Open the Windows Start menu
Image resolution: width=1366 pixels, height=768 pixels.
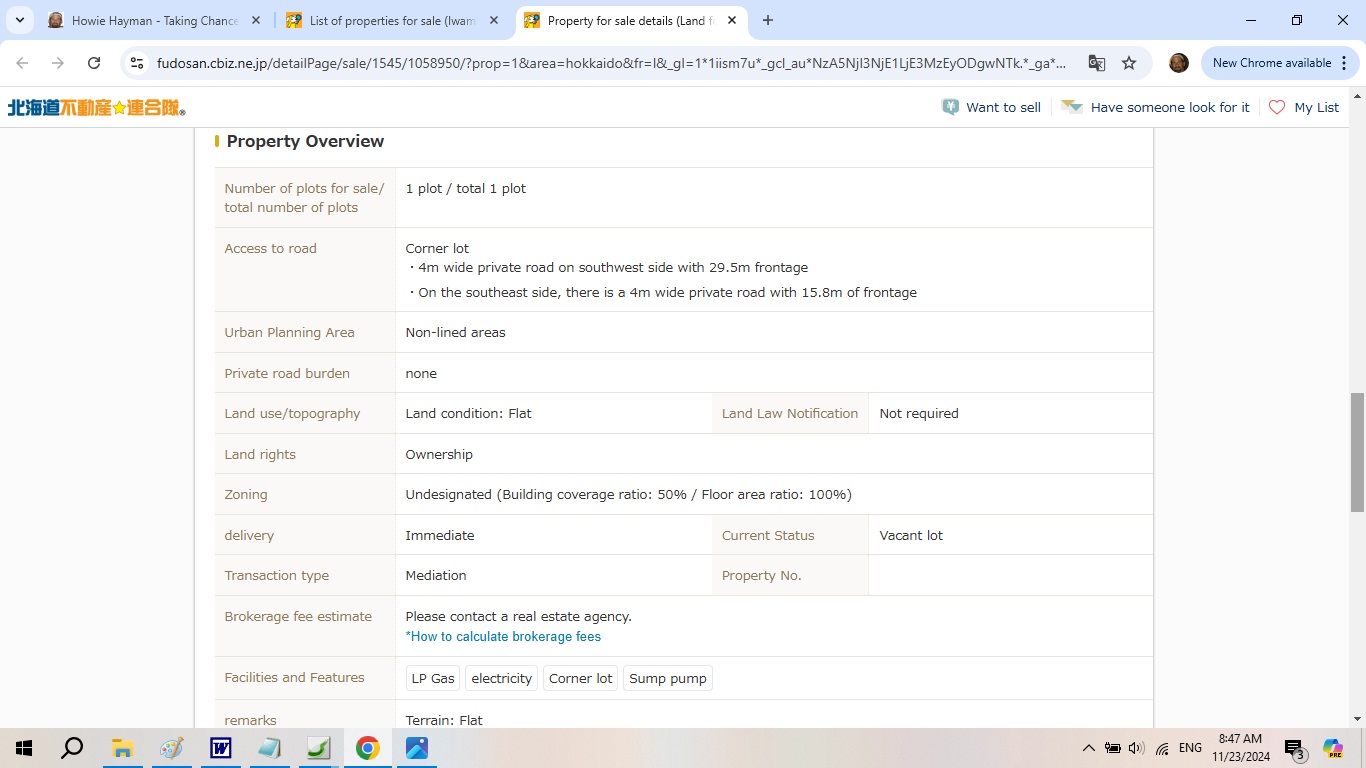pyautogui.click(x=24, y=748)
